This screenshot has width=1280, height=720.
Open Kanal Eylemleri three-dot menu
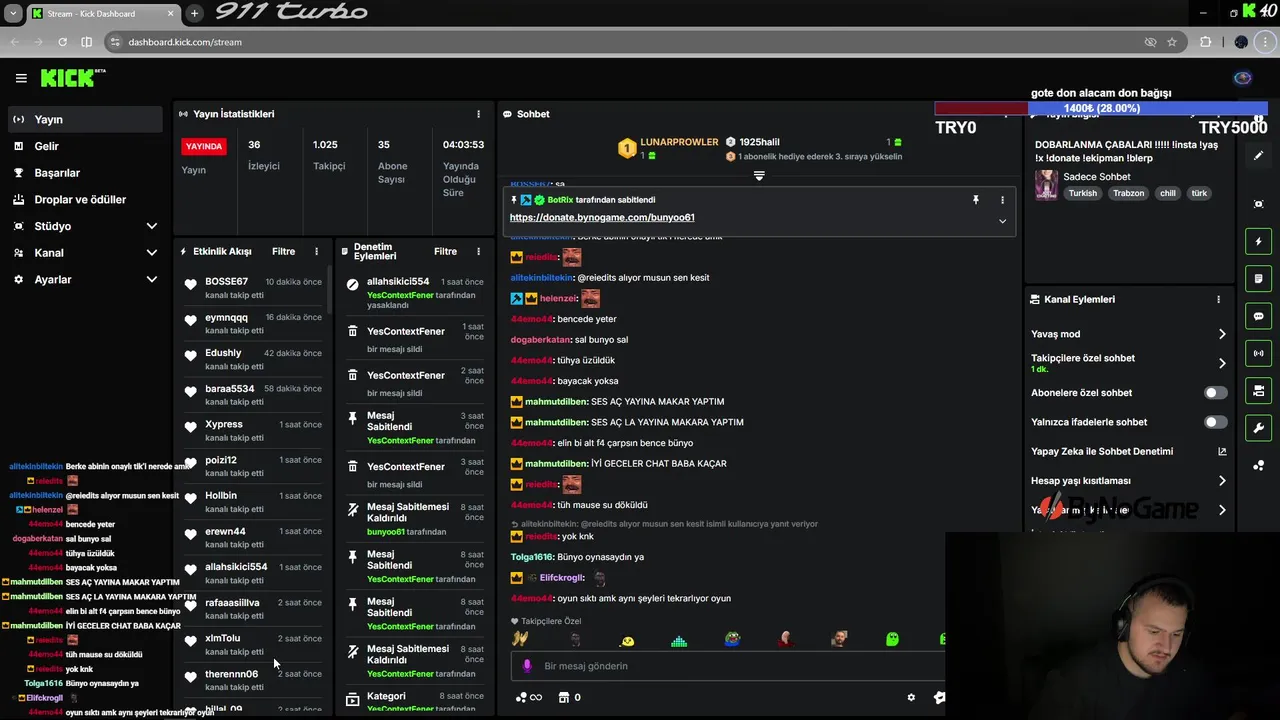[x=1218, y=299]
